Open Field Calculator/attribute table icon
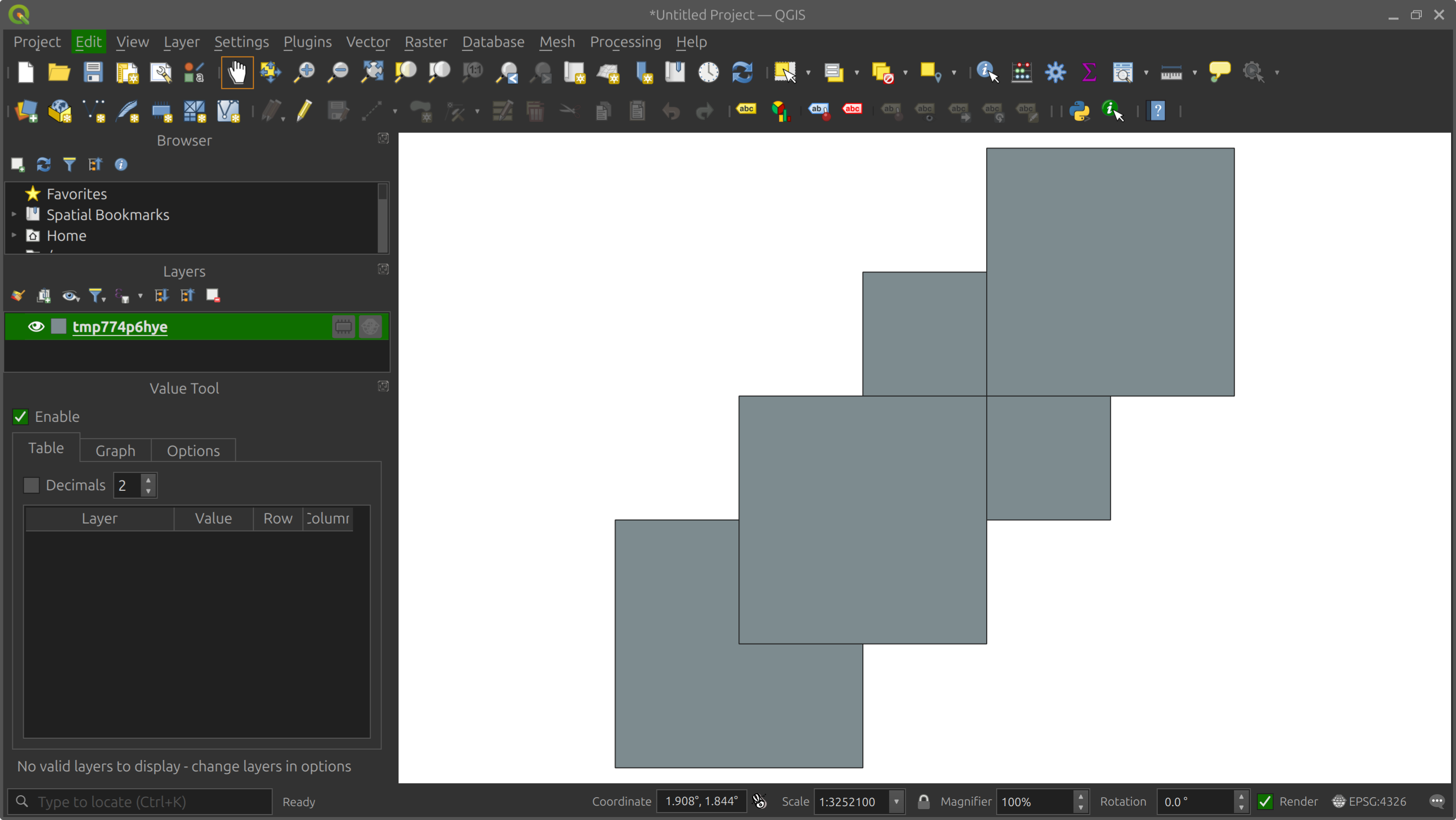The width and height of the screenshot is (1456, 820). [x=1021, y=72]
